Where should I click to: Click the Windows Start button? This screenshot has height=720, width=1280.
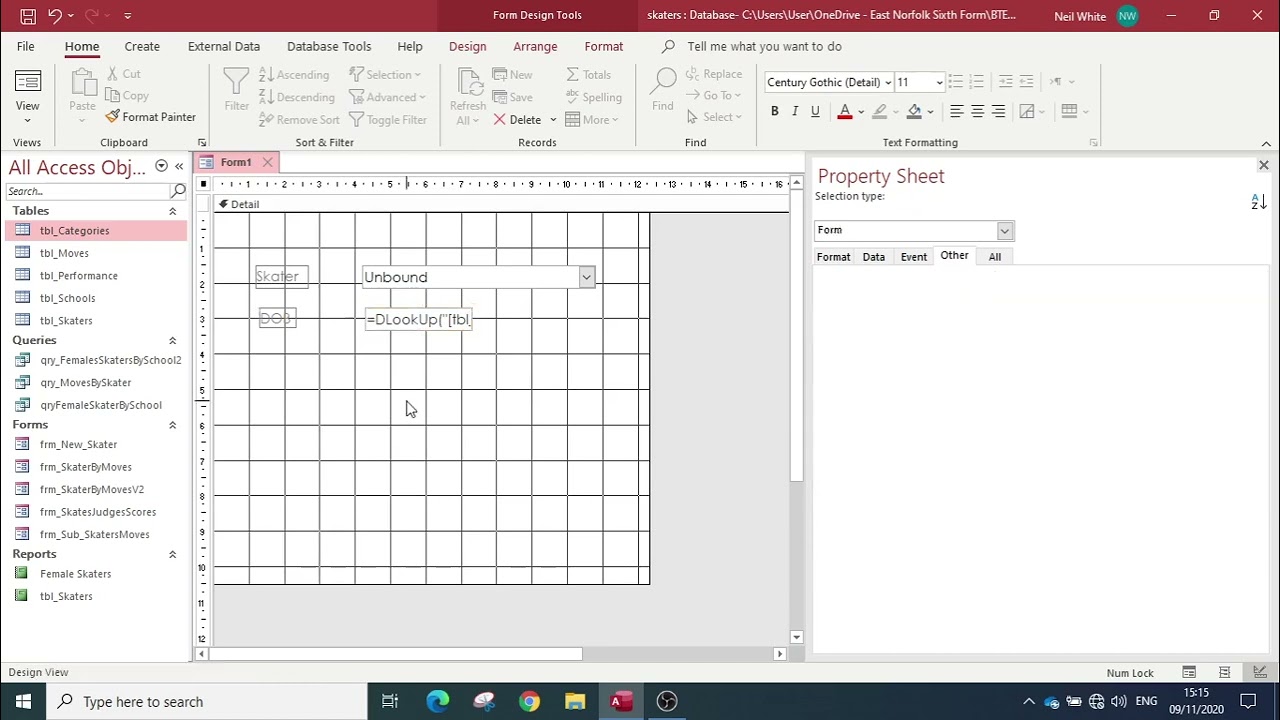pos(23,701)
